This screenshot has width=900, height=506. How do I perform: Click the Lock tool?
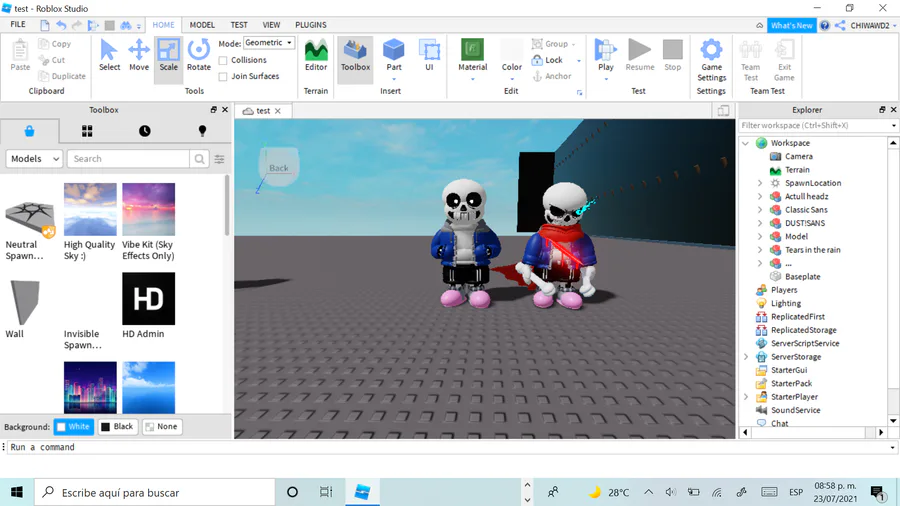click(x=548, y=60)
